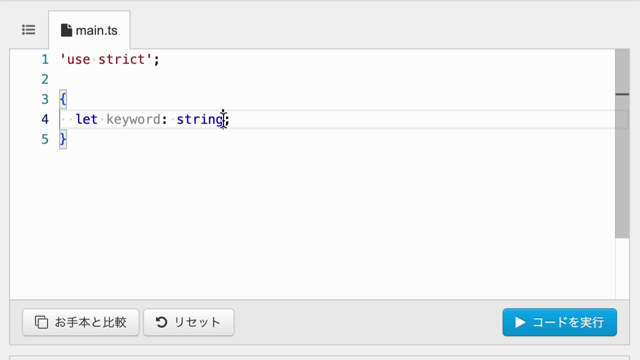Place cursor on 'use strict' string

coord(106,60)
